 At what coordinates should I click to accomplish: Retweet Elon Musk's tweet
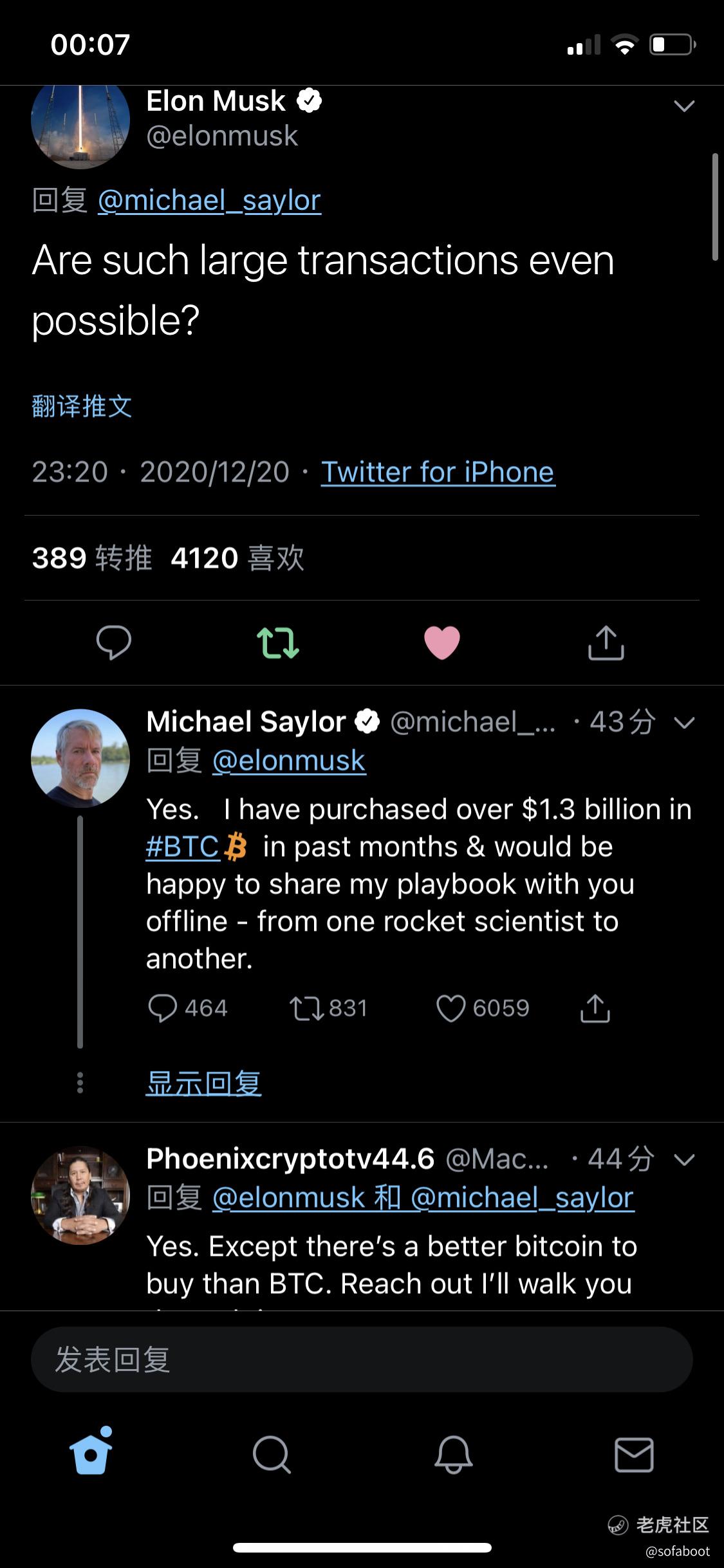click(278, 642)
